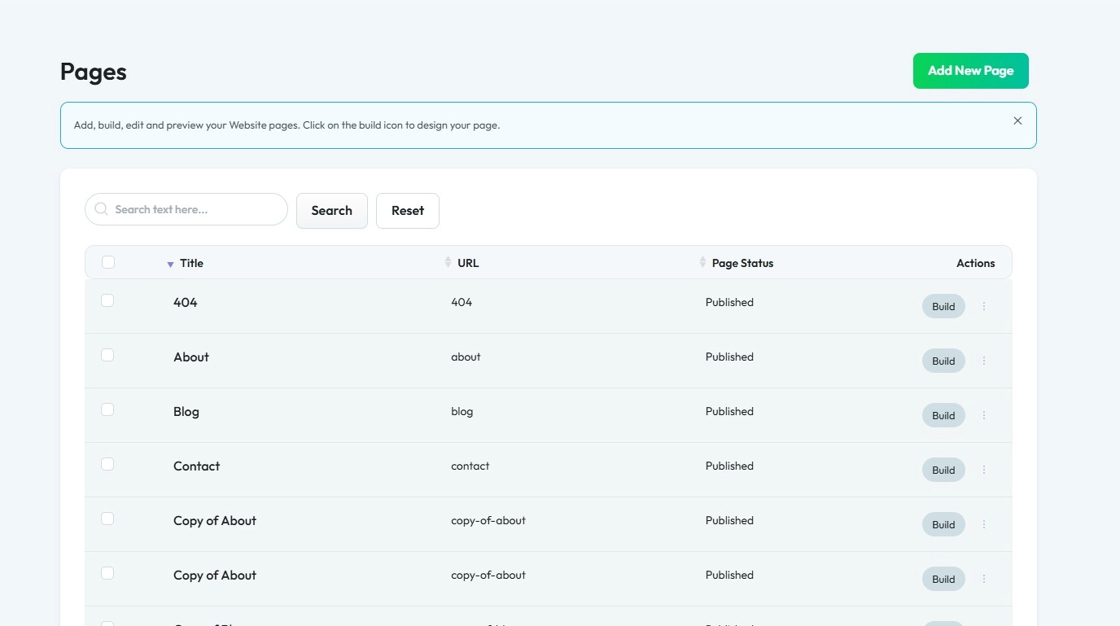
Task: Click the magnifier icon in search box
Action: click(101, 210)
